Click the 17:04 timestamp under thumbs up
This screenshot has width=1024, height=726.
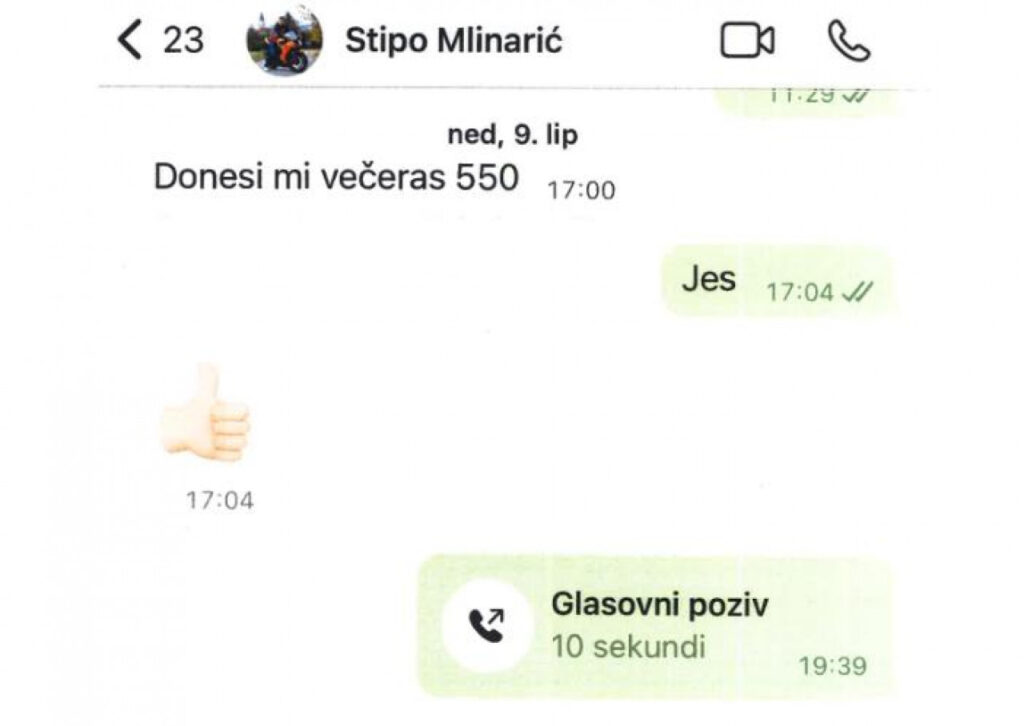220,501
